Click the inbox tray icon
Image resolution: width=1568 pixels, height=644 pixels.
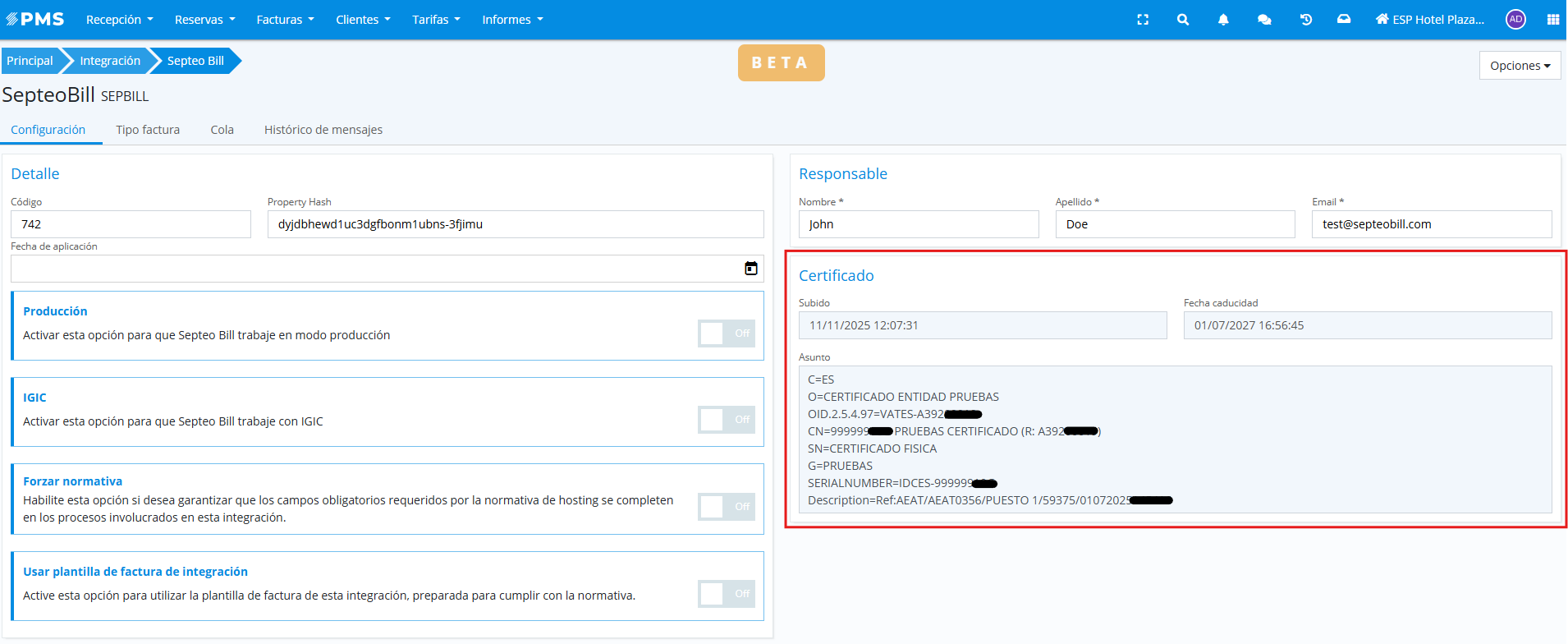pyautogui.click(x=1344, y=20)
